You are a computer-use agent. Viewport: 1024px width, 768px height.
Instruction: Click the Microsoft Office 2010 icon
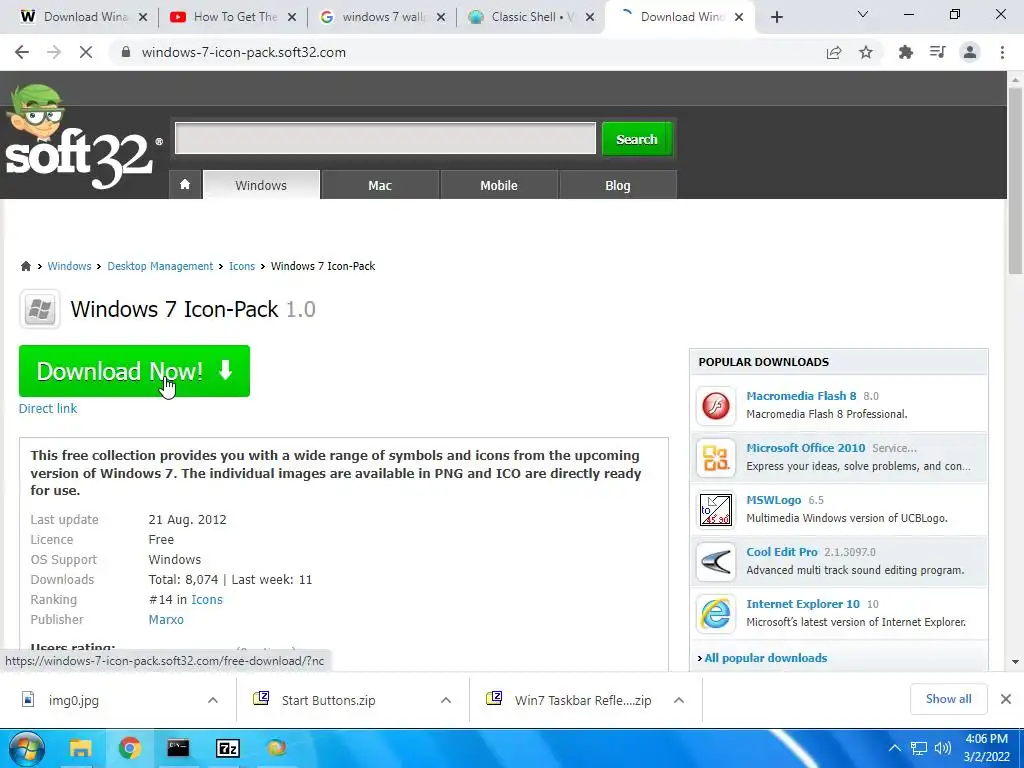tap(716, 457)
